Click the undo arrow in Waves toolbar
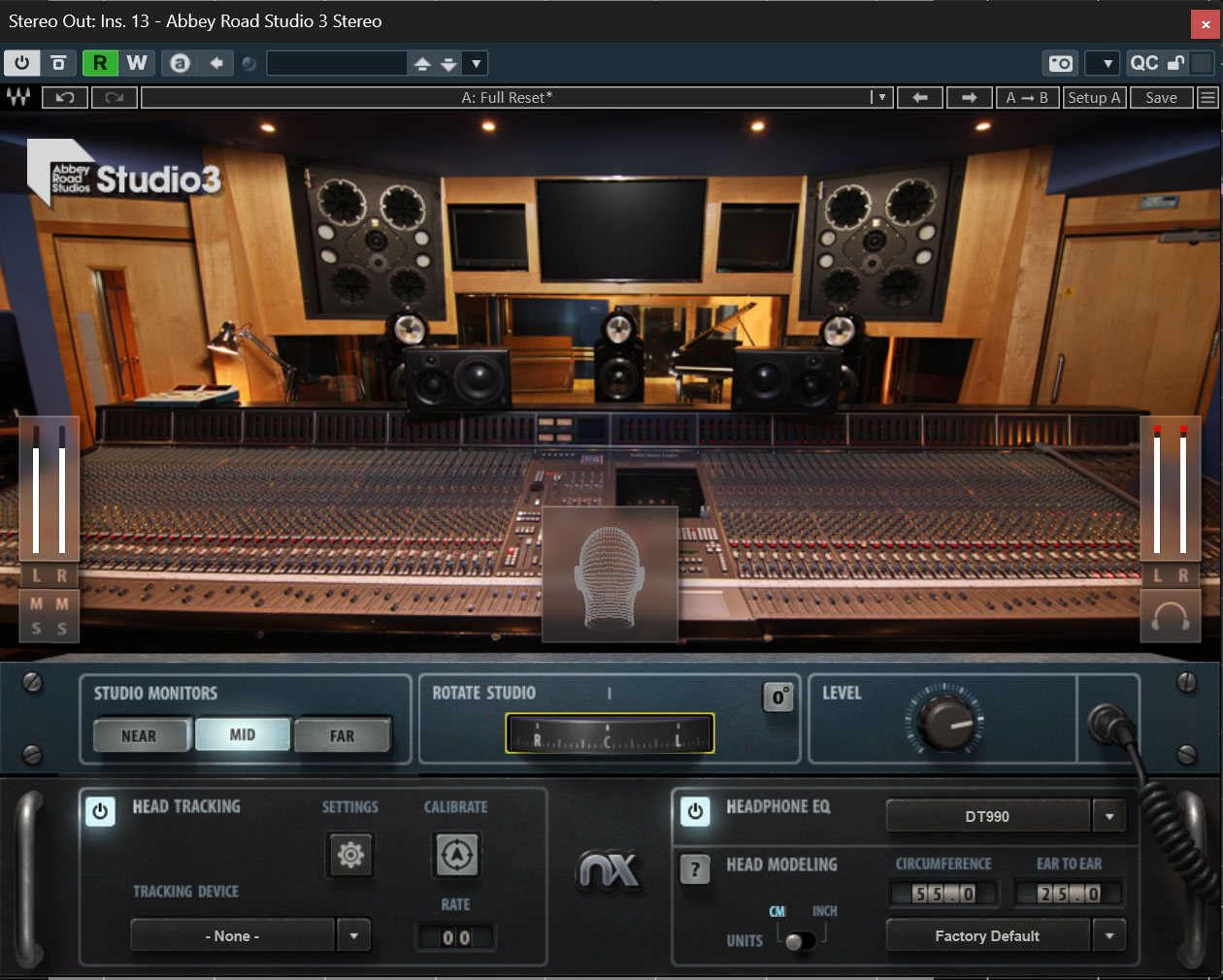This screenshot has height=980, width=1223. (65, 97)
